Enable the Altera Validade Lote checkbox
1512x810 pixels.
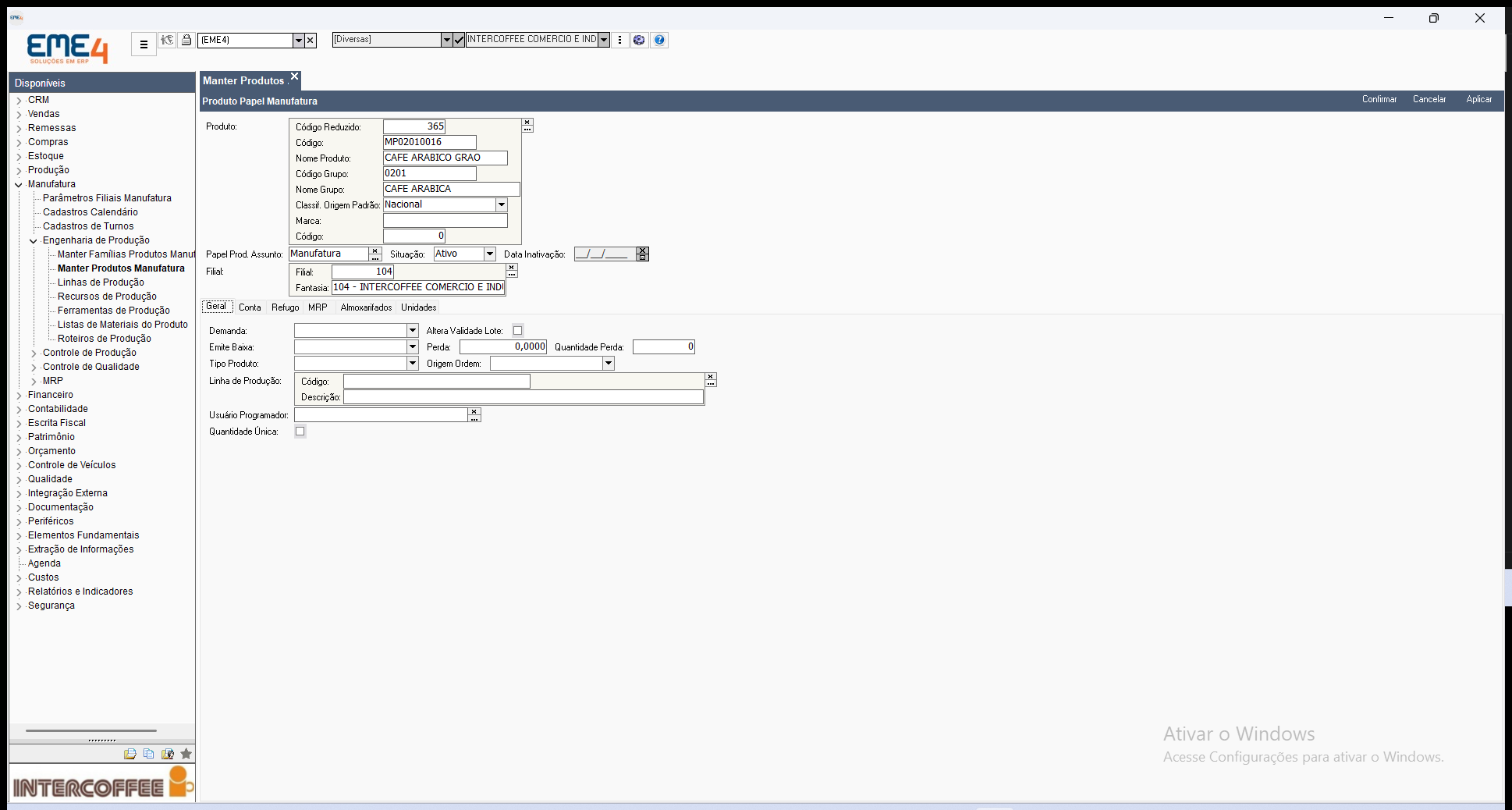[518, 331]
